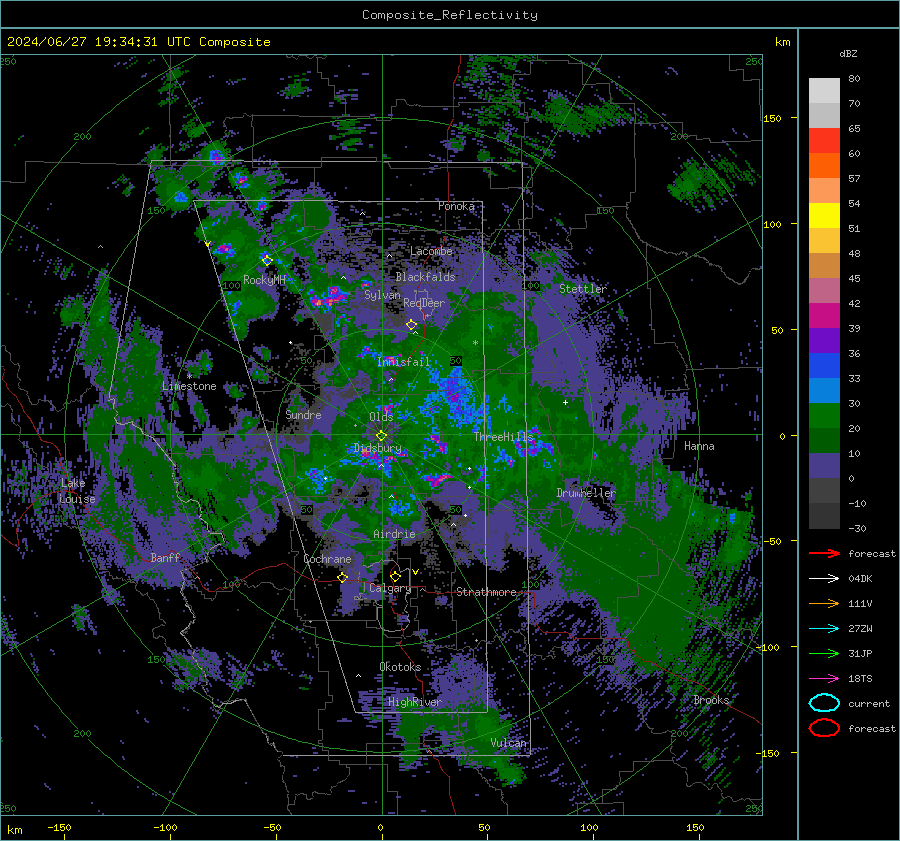
Task: Click the Drumheller city label
Action: coord(586,493)
